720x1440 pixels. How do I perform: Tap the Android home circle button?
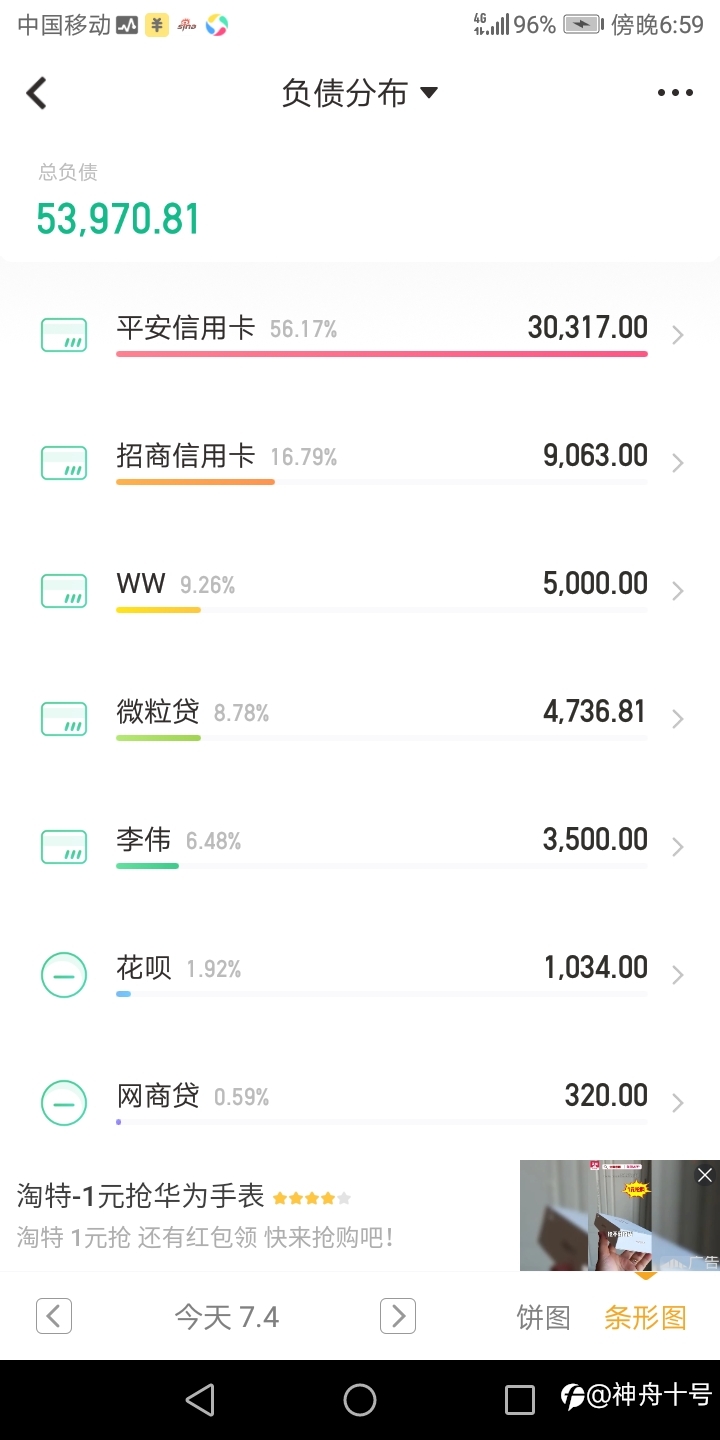click(x=360, y=1400)
